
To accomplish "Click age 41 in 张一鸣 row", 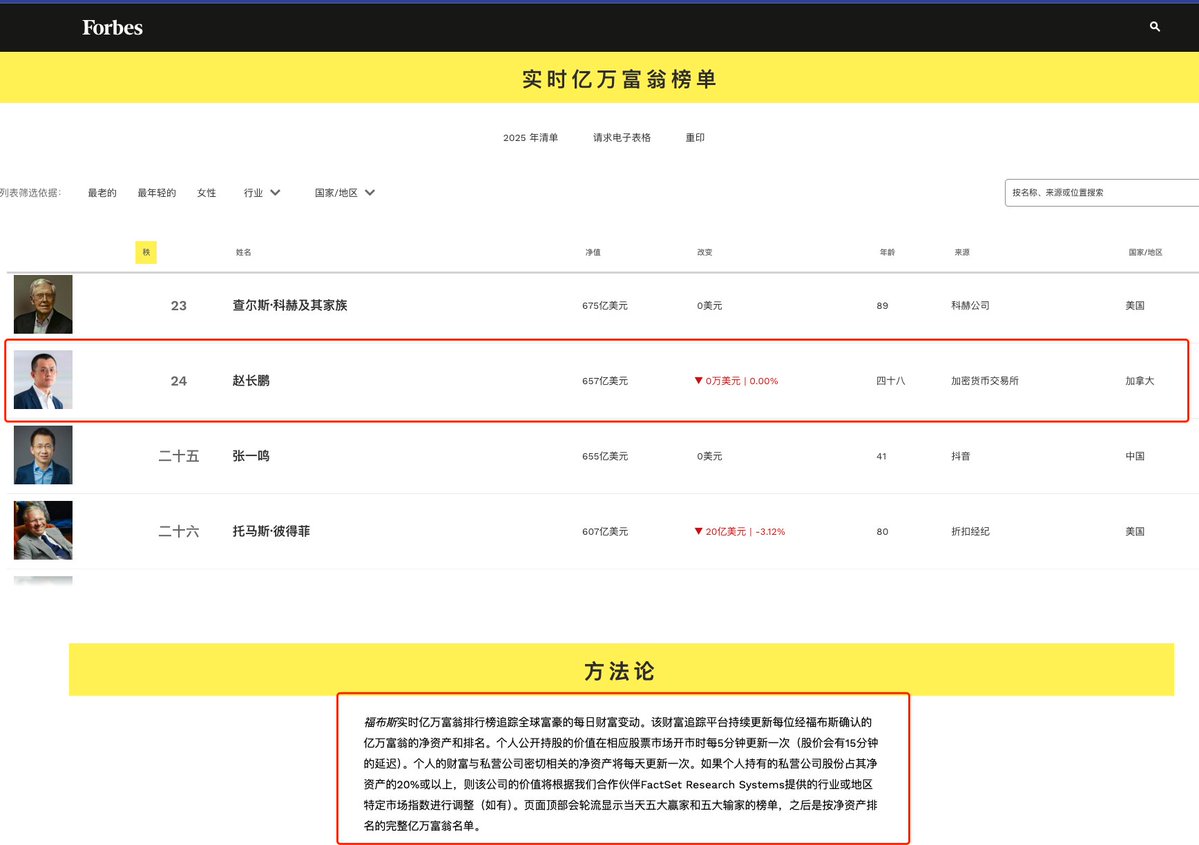I will tap(882, 457).
